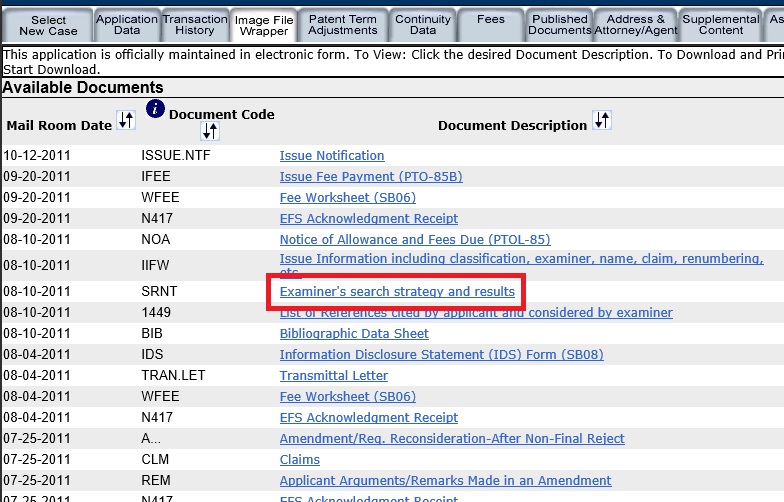Open Examiner's search strategy and results
784x502 pixels.
coord(397,292)
